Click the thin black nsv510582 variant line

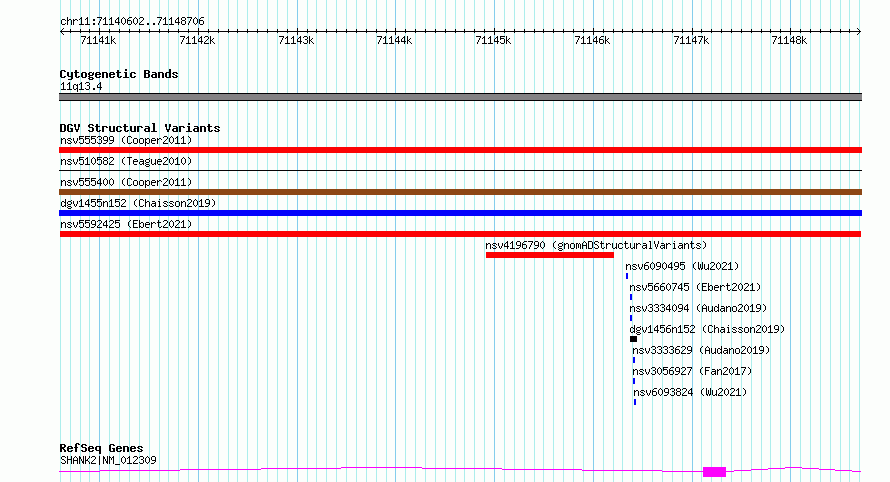point(460,170)
